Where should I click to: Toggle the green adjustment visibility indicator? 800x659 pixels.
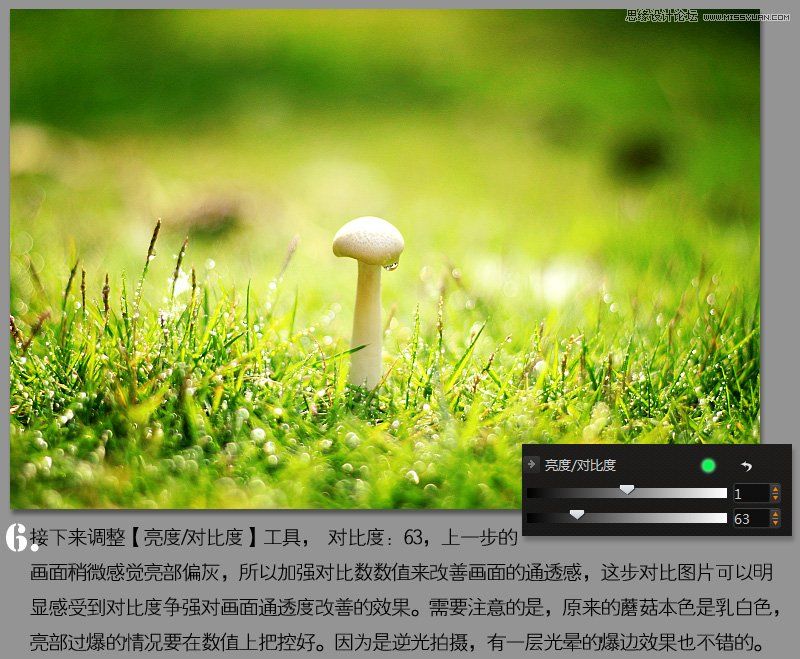(x=708, y=464)
